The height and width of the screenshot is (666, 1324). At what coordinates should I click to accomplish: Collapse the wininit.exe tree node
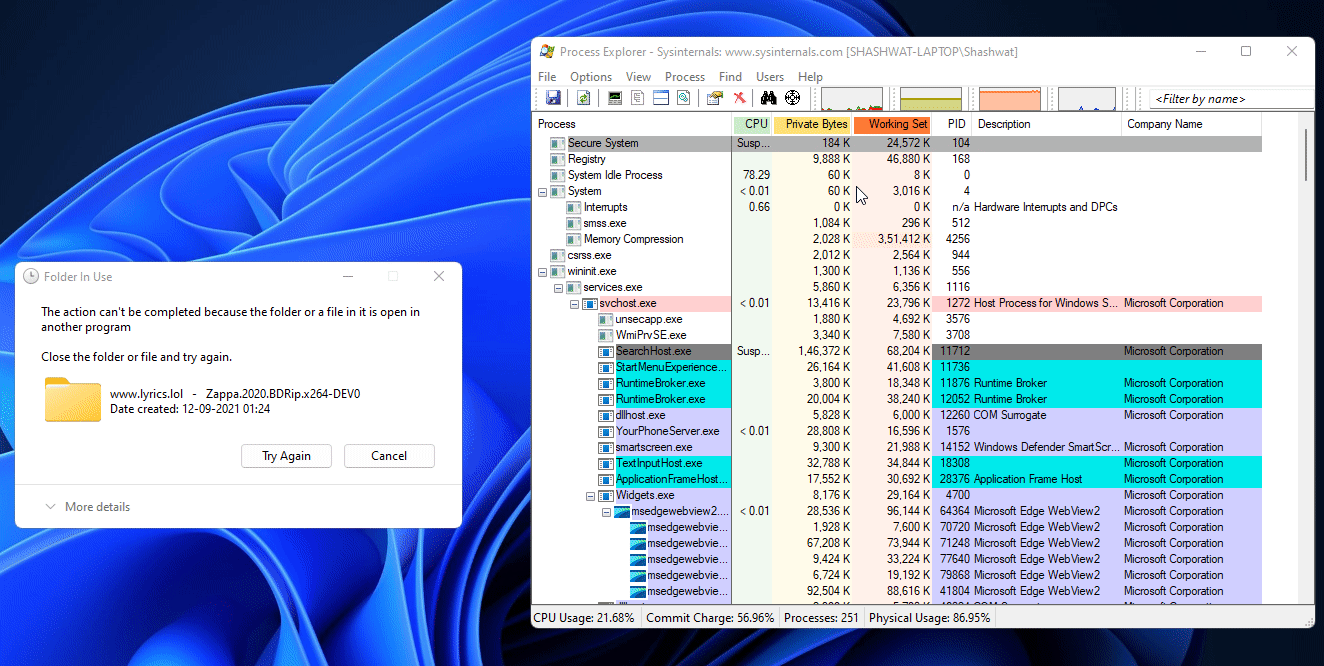click(x=543, y=271)
